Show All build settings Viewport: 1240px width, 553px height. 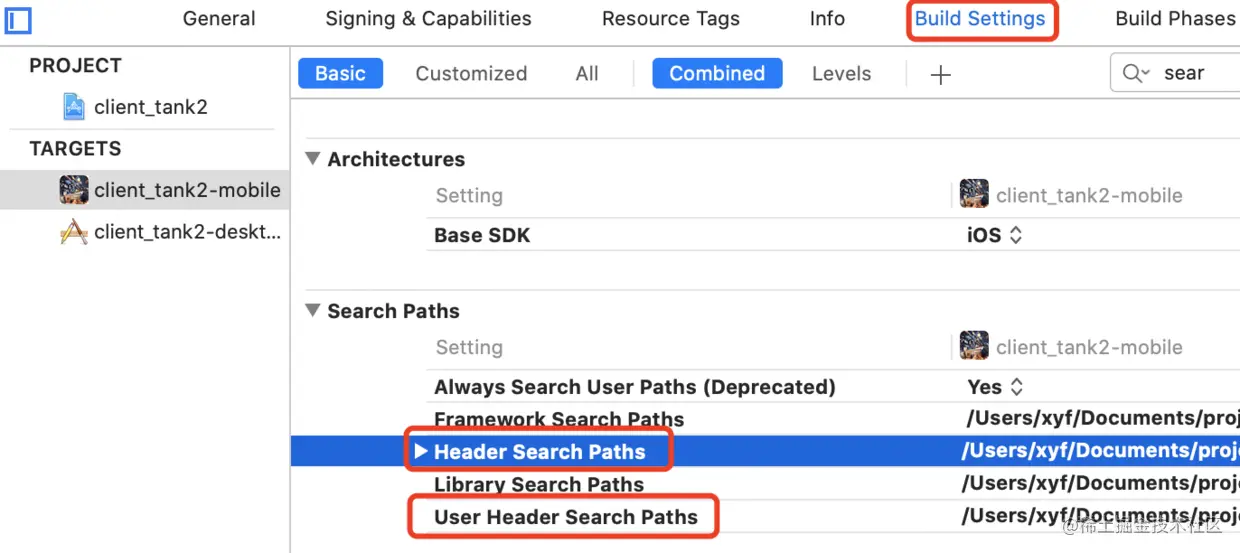[587, 73]
